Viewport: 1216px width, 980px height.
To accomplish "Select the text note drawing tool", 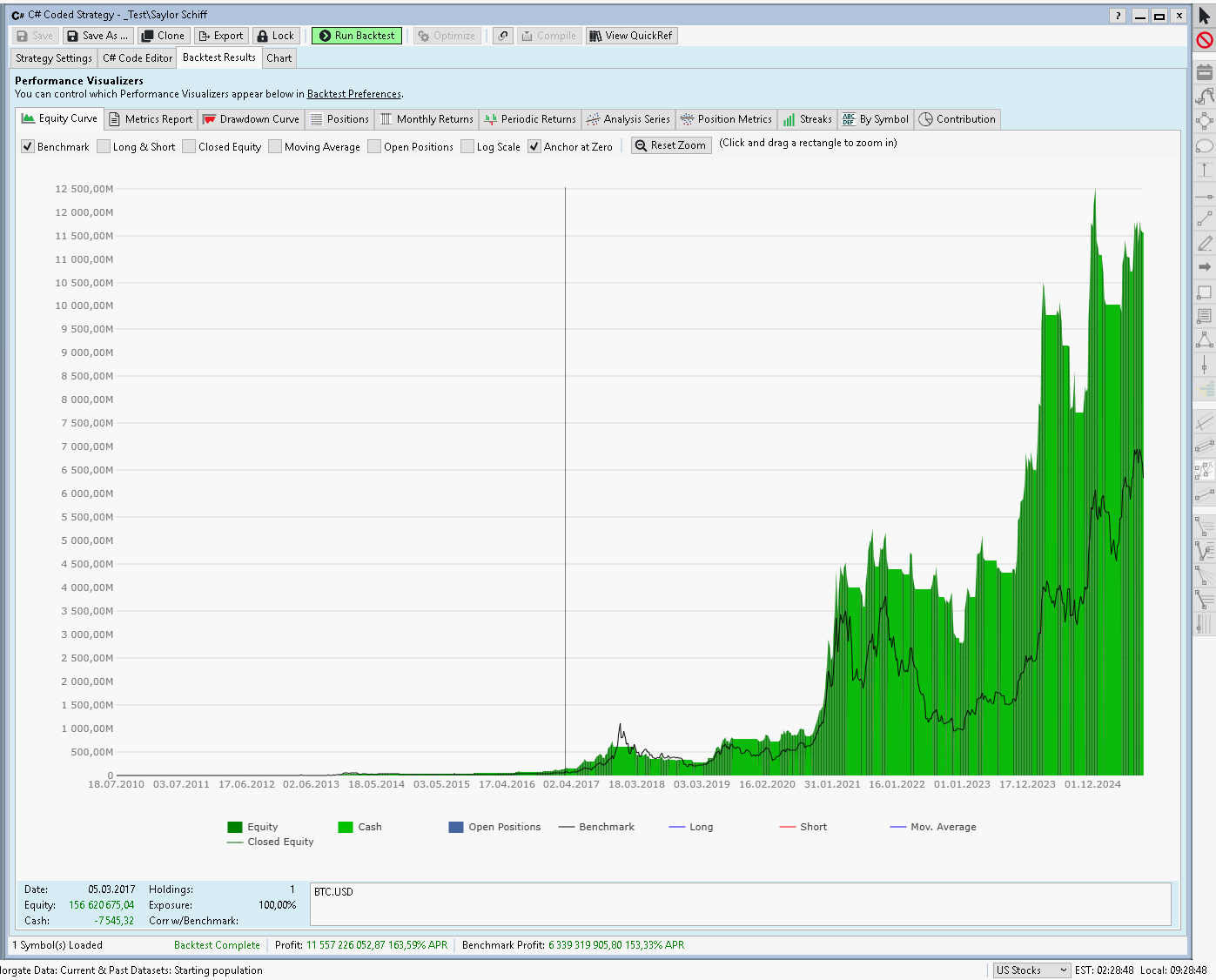I will click(1205, 316).
